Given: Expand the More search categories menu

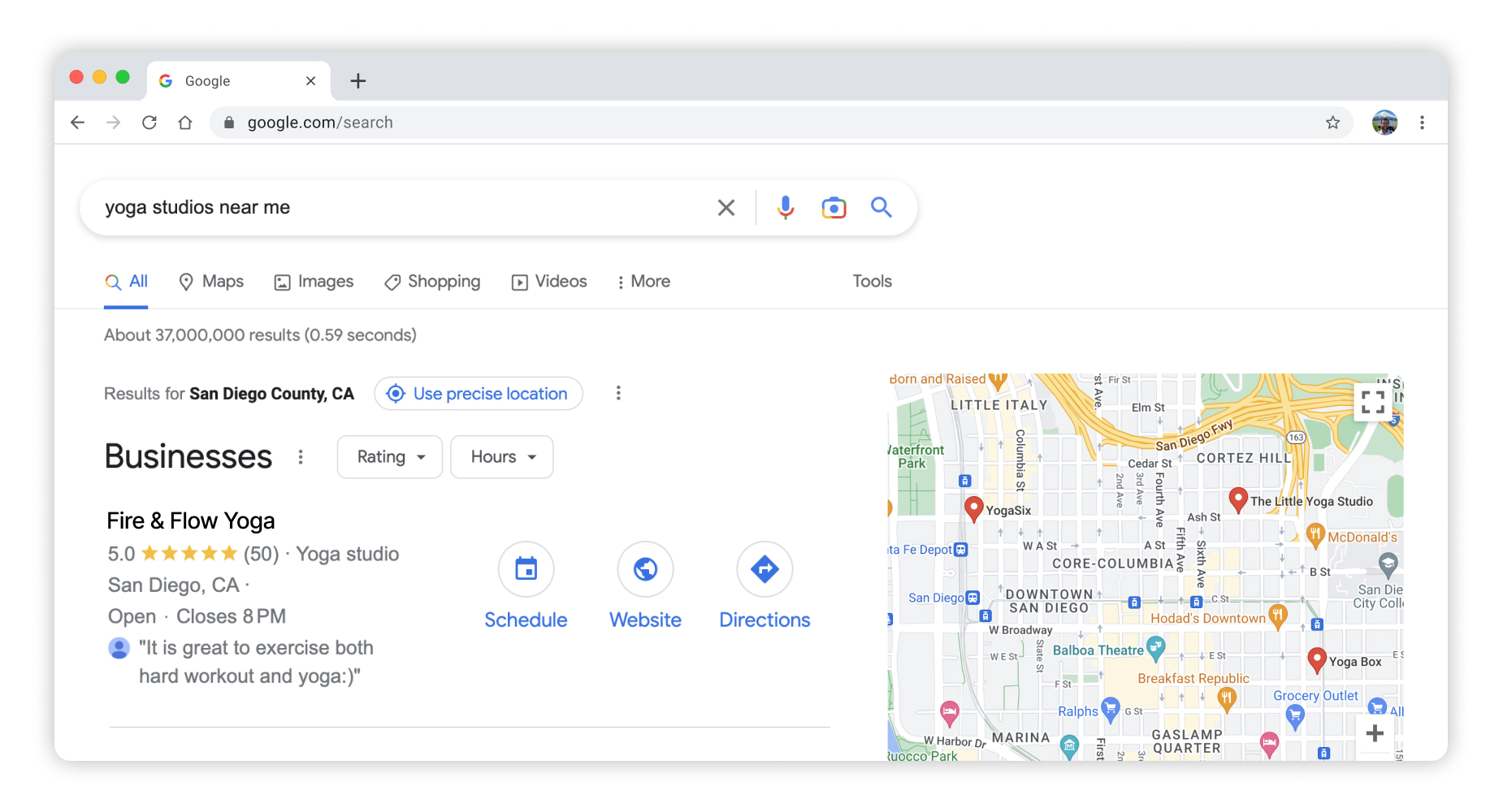Looking at the screenshot, I should pos(643,282).
